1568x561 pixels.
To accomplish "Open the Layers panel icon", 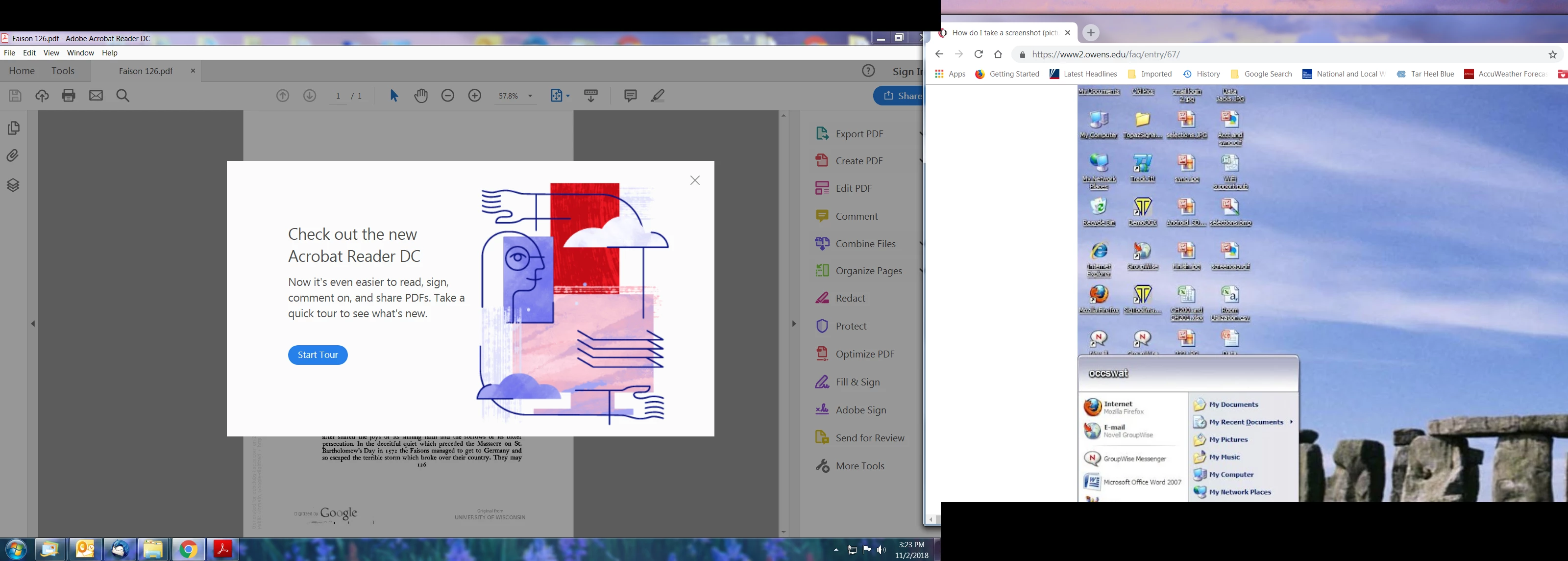I will [x=13, y=185].
